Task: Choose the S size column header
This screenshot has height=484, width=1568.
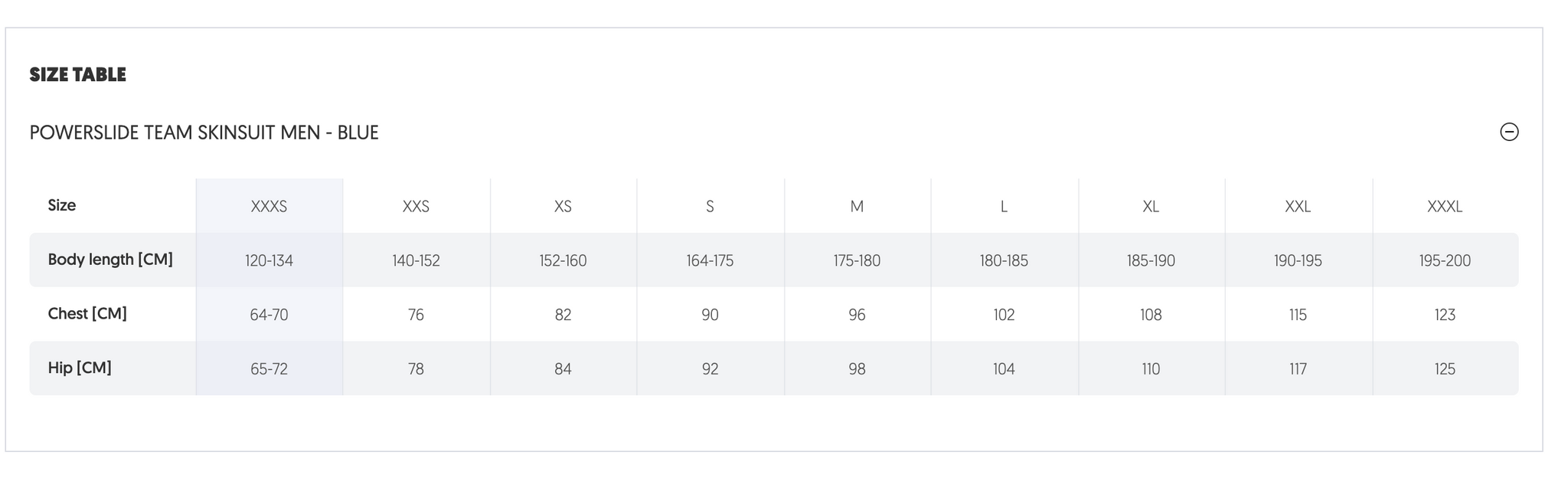Action: tap(710, 206)
